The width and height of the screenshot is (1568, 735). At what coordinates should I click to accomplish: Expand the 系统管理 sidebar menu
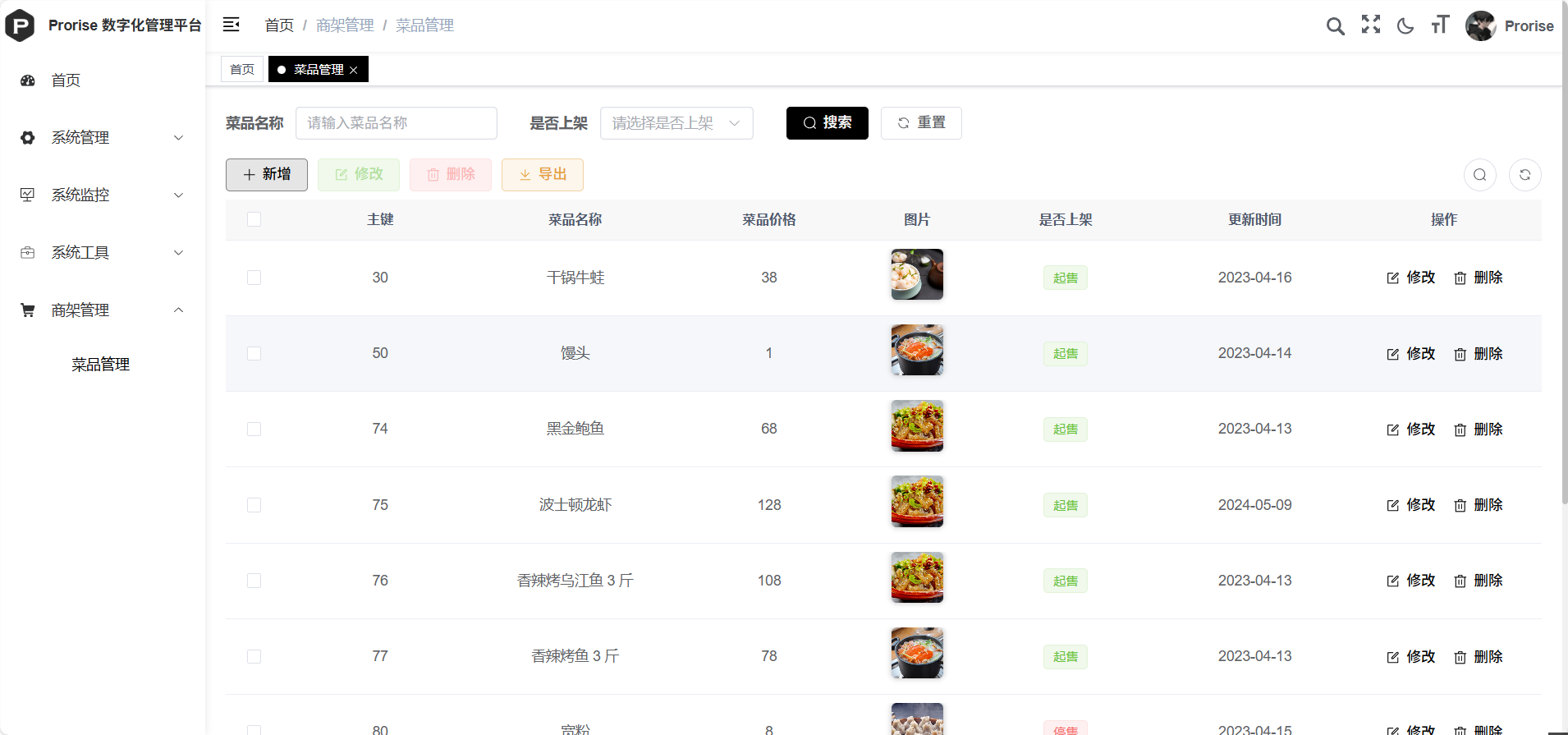pyautogui.click(x=103, y=138)
